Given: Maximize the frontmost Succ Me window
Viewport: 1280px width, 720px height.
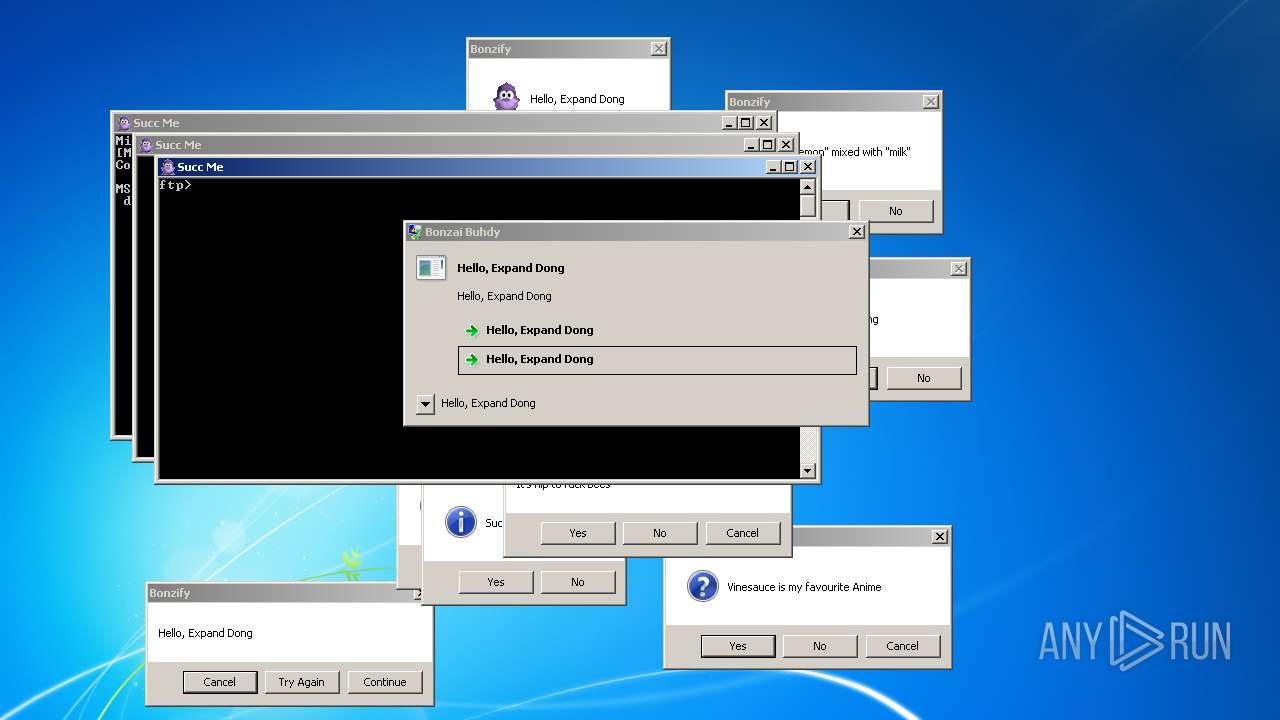Looking at the screenshot, I should [790, 167].
